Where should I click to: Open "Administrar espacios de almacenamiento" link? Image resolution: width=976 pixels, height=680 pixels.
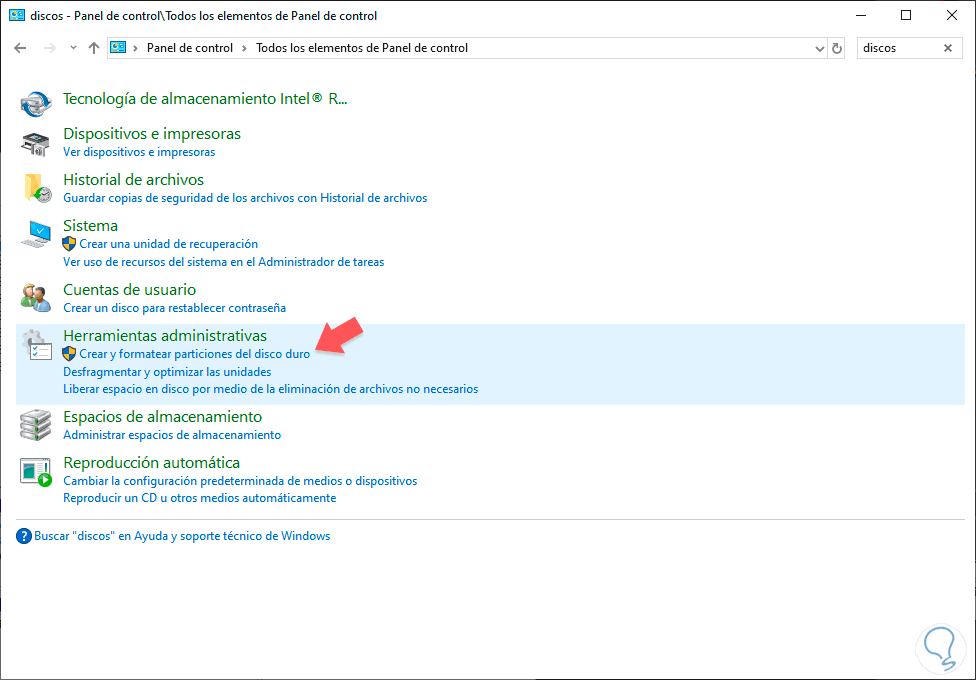coord(172,435)
